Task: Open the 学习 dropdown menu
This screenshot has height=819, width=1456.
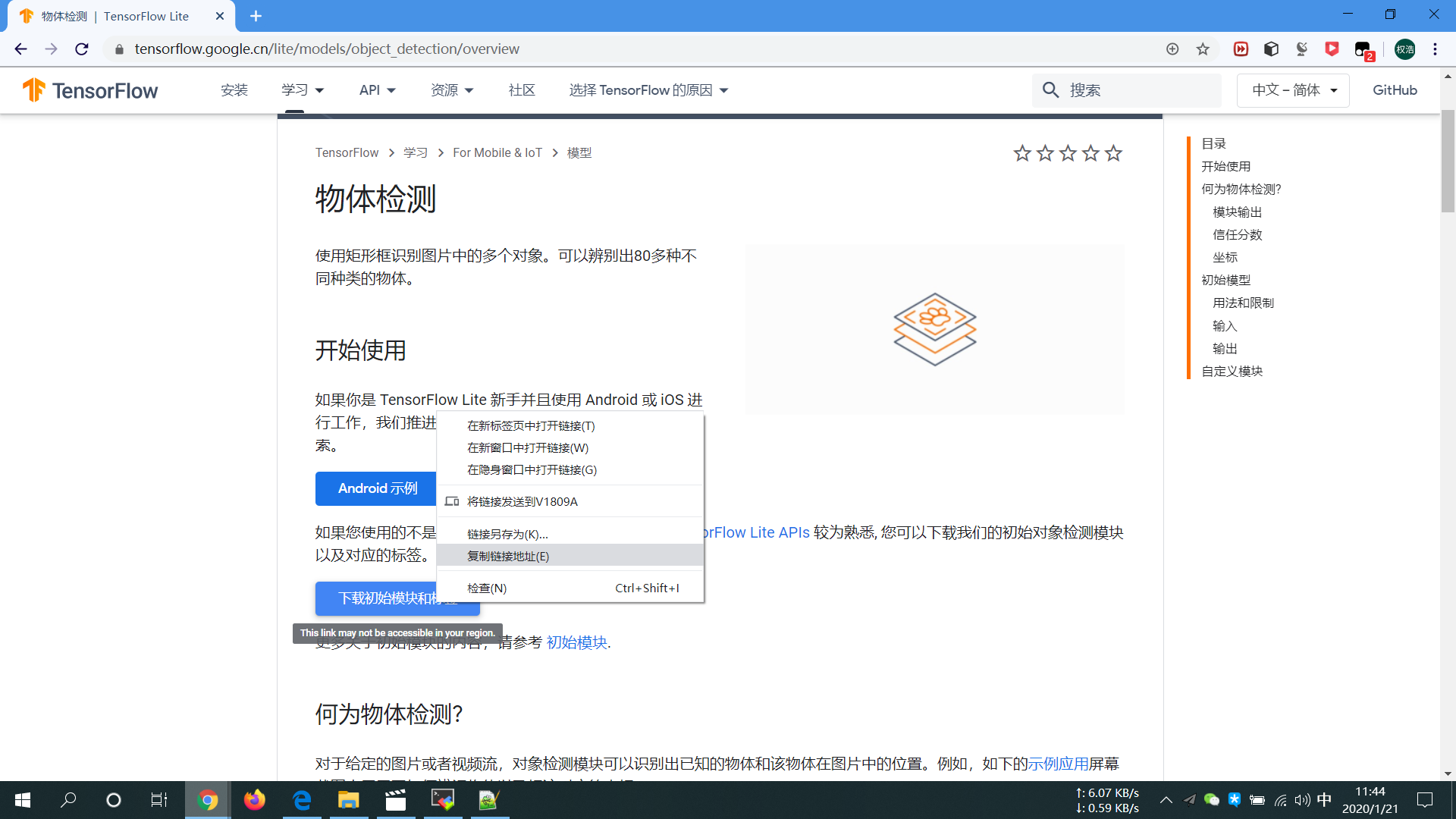Action: click(x=301, y=89)
